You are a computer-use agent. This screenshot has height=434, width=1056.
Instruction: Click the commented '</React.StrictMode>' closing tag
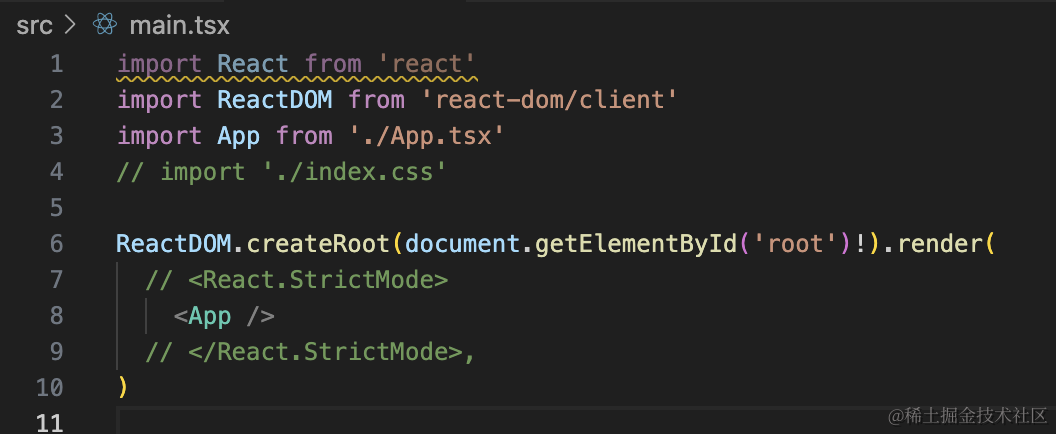click(325, 351)
